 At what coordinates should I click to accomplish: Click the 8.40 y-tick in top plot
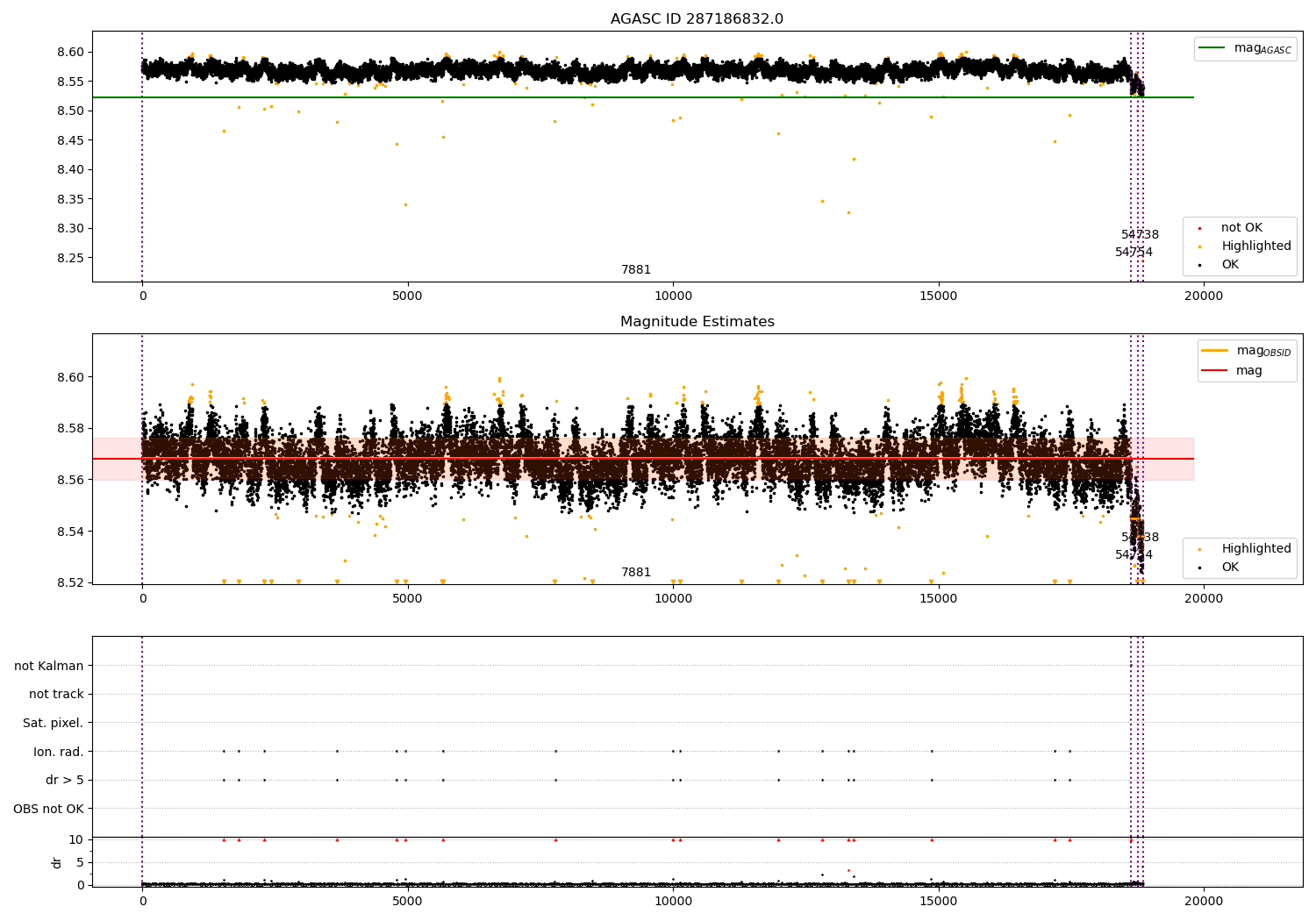click(x=69, y=170)
